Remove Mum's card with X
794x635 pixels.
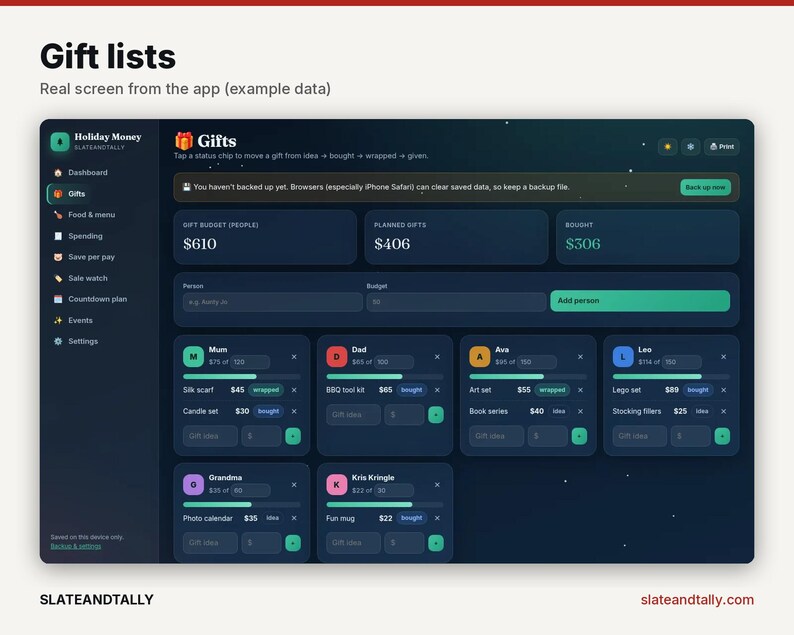(294, 357)
